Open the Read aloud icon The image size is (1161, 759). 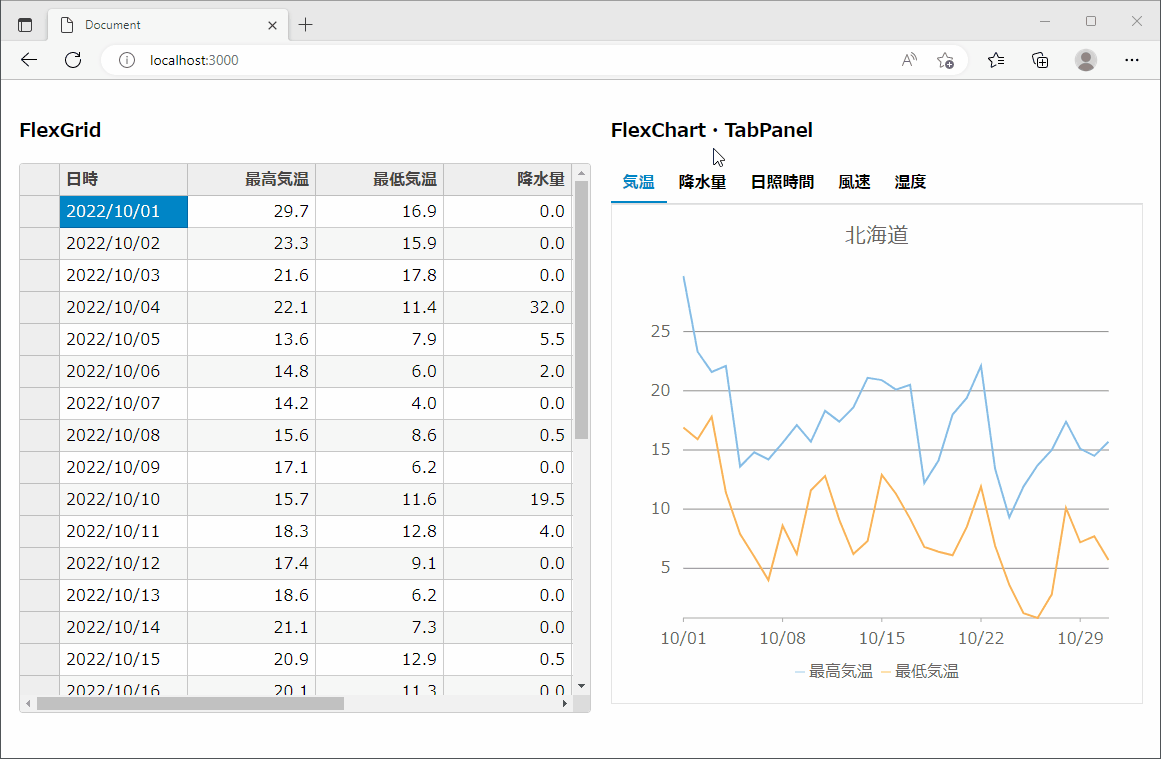(x=909, y=60)
